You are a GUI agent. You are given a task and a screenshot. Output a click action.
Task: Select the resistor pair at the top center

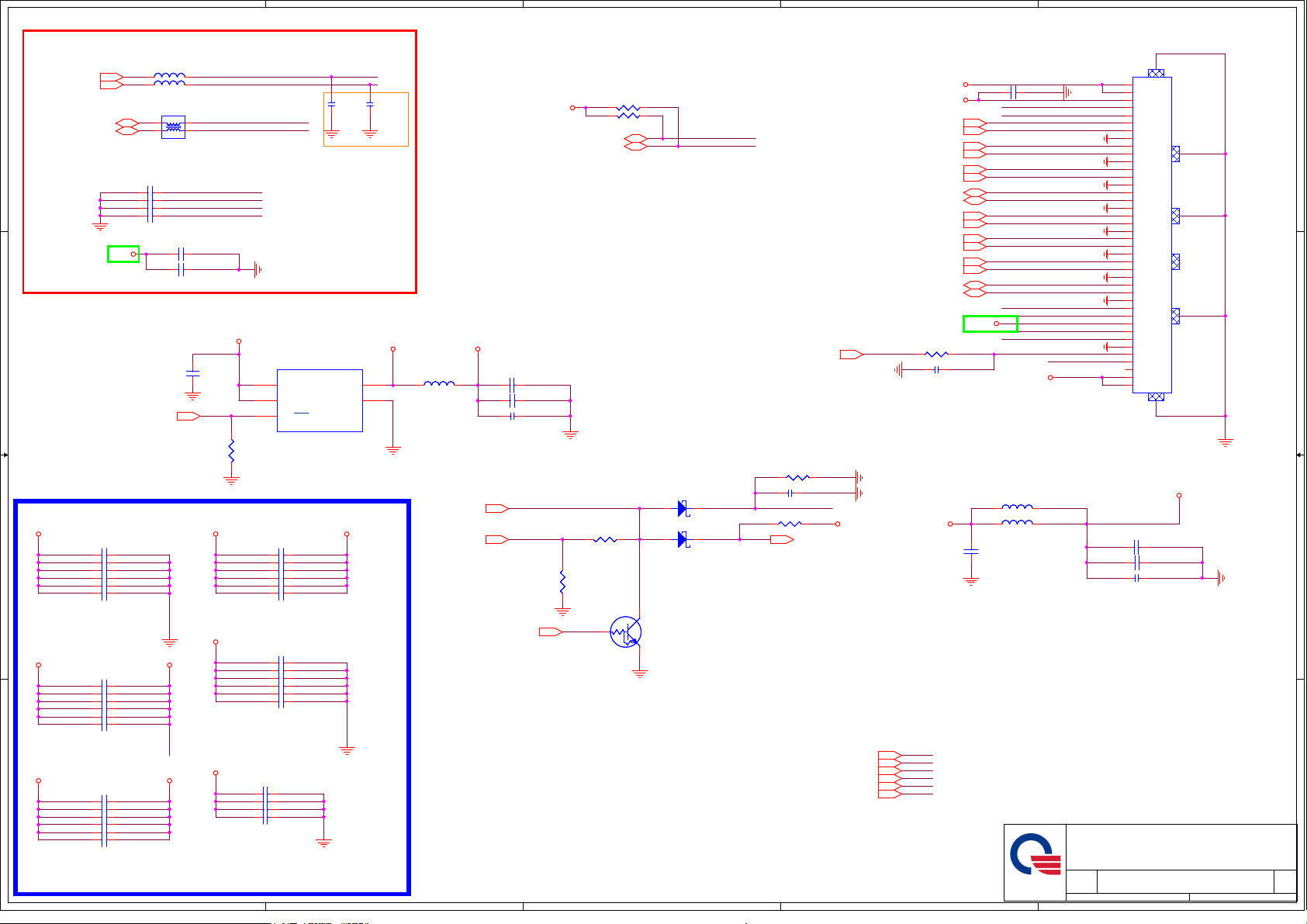[628, 112]
